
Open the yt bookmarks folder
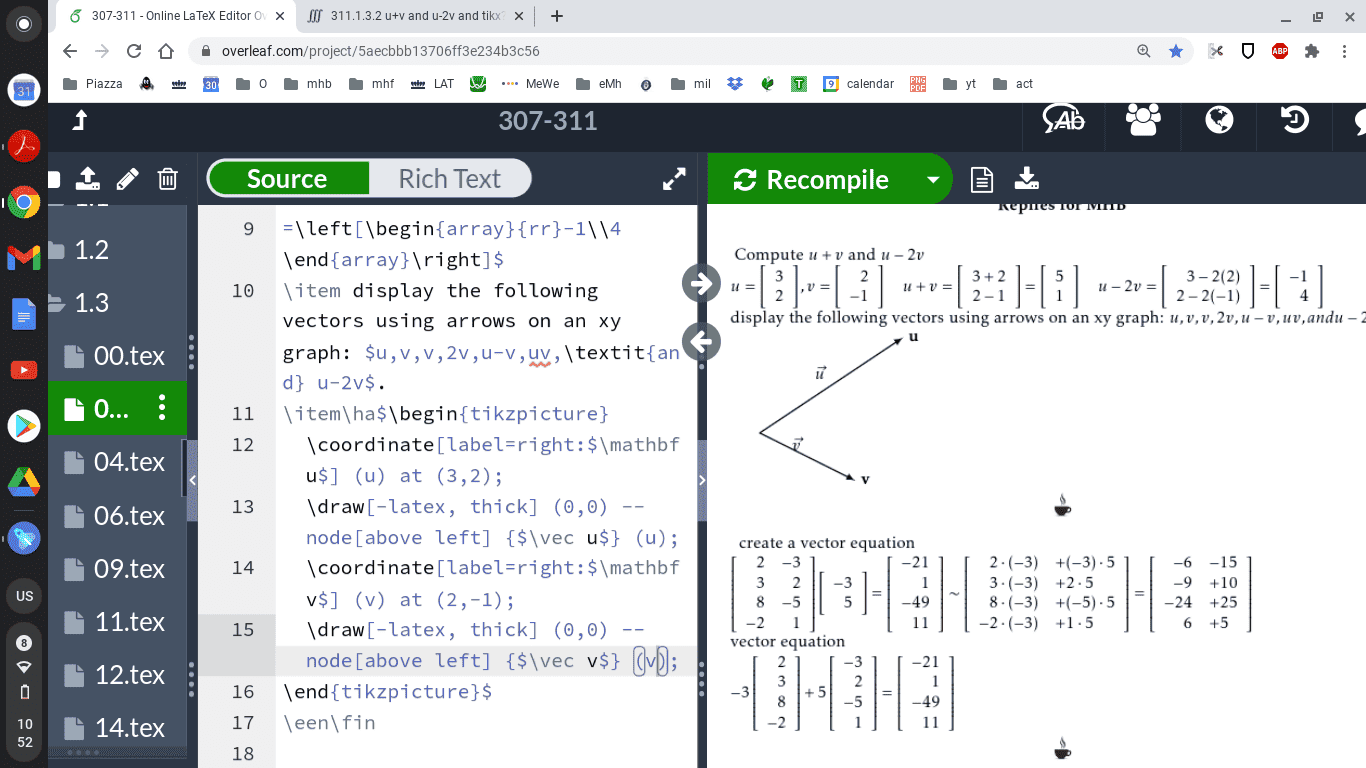pyautogui.click(x=960, y=84)
